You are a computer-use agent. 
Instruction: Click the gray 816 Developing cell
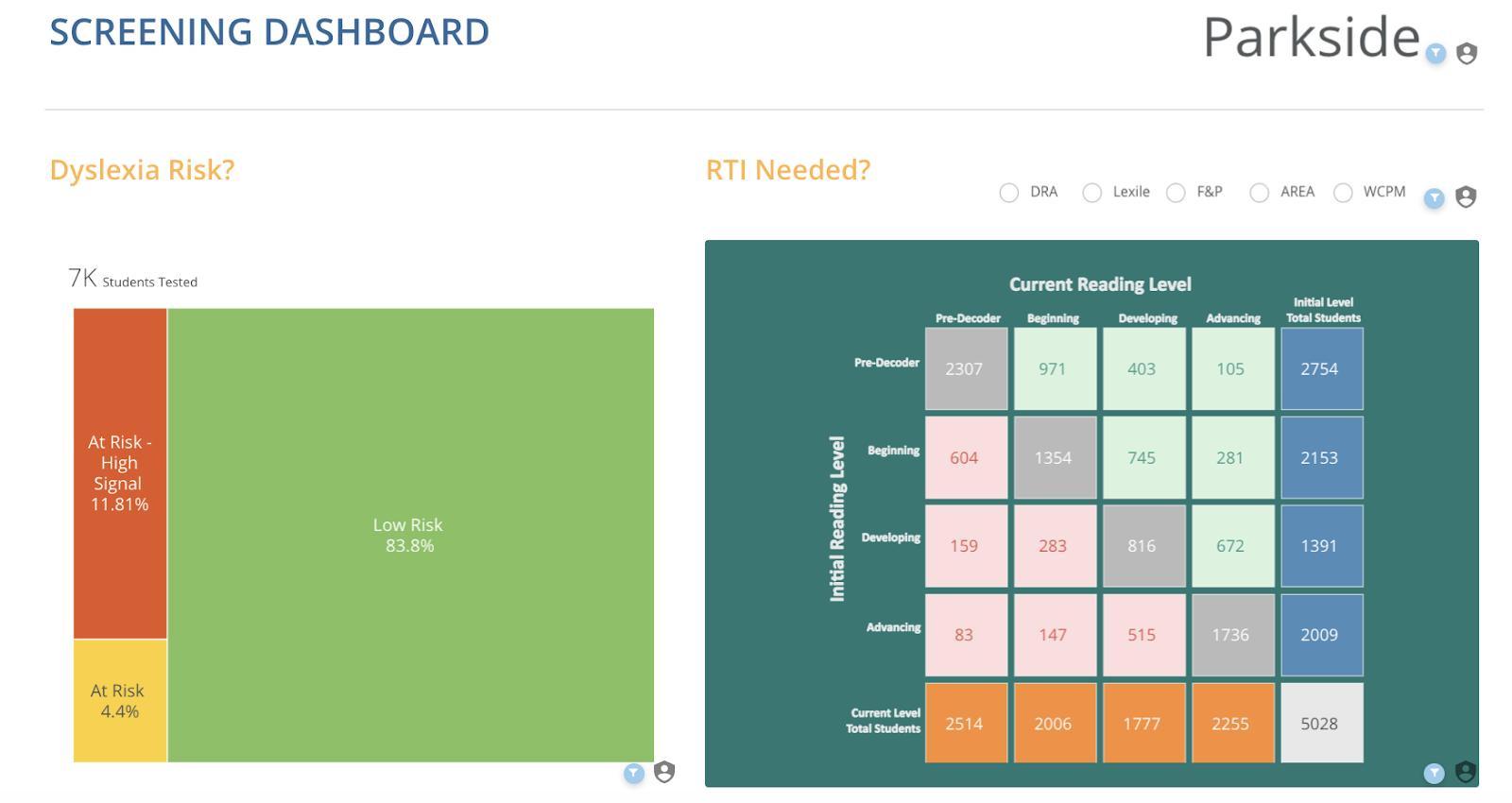(1143, 546)
